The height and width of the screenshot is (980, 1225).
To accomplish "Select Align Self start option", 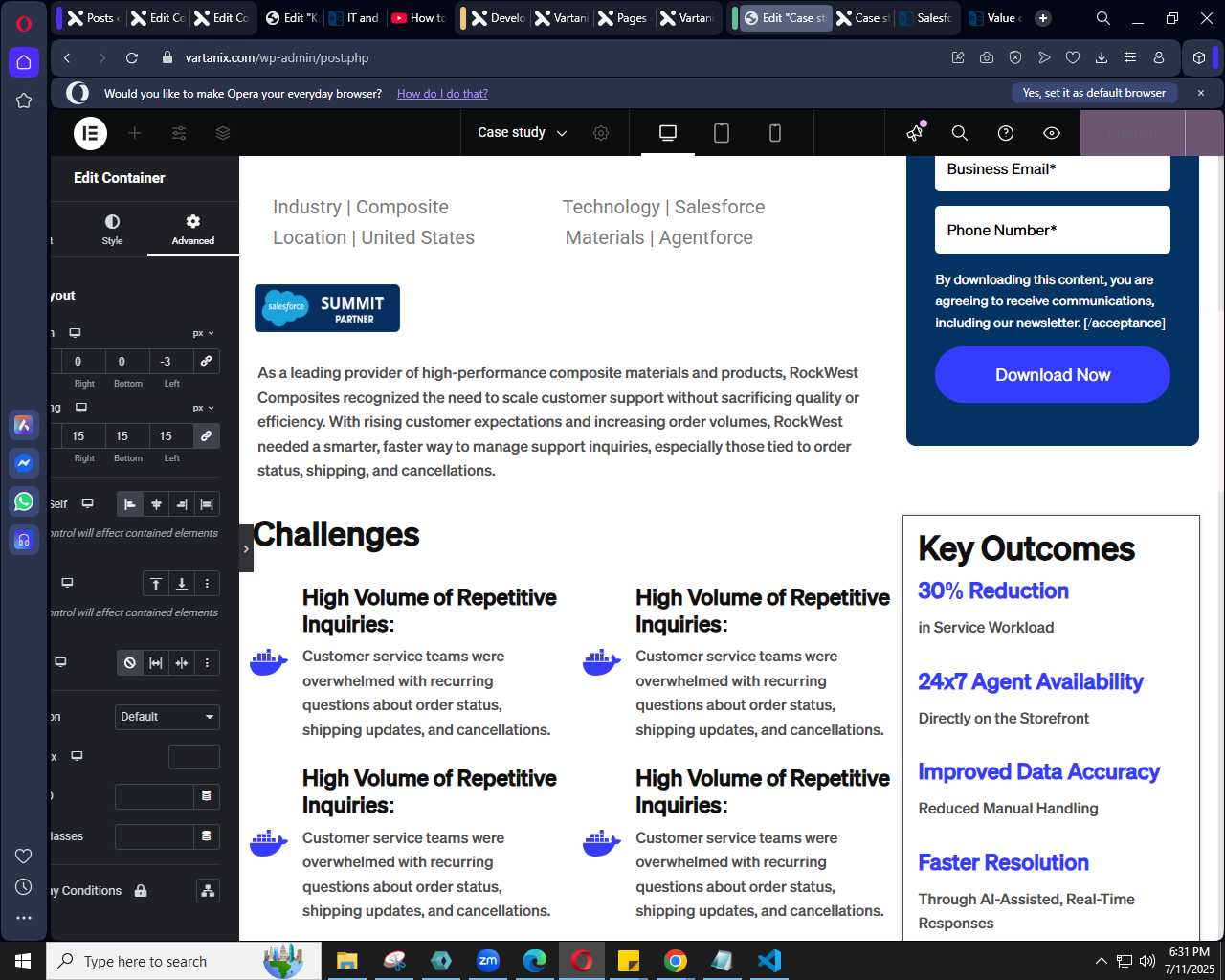I will pyautogui.click(x=130, y=504).
